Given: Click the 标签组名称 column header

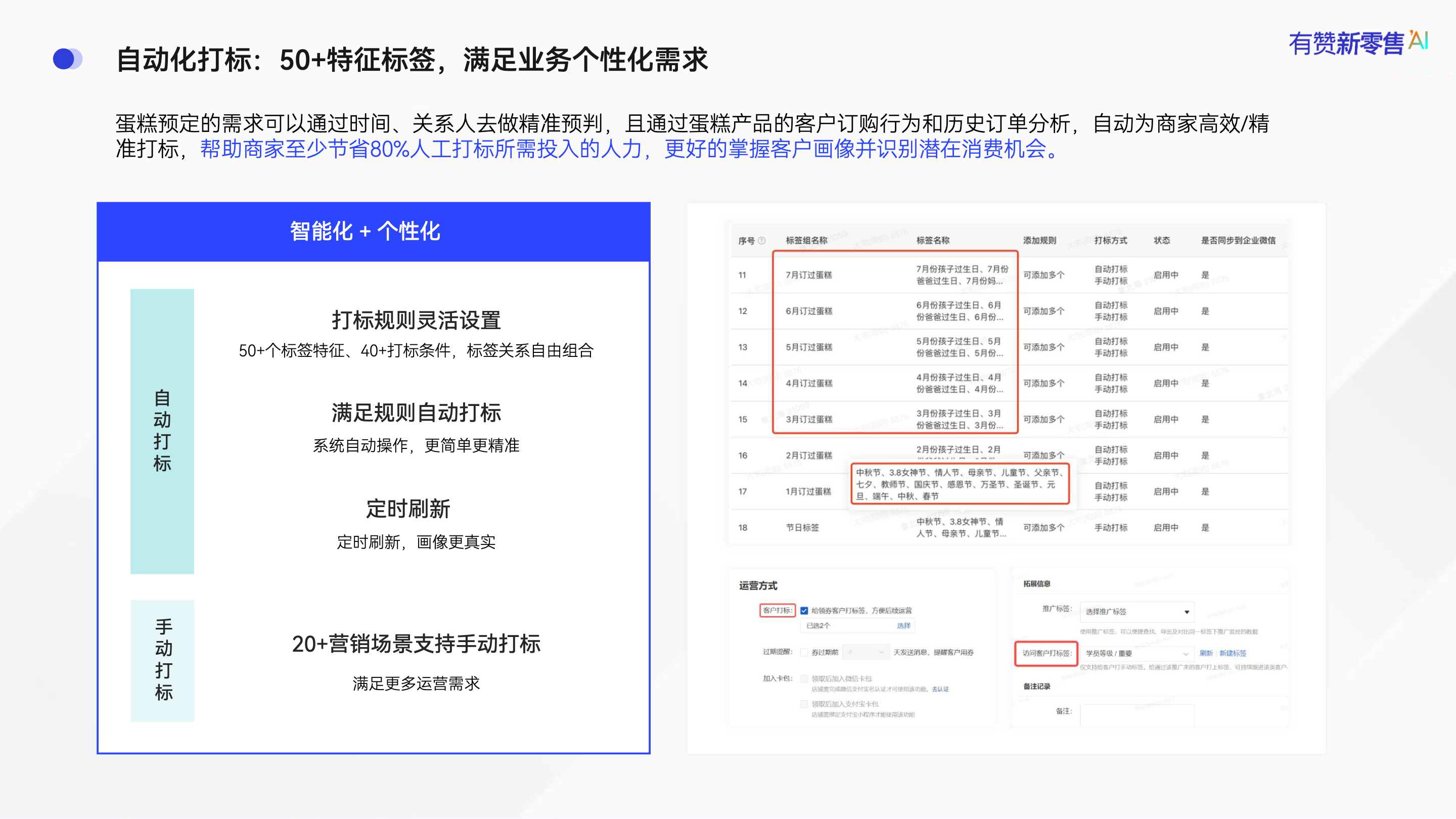Looking at the screenshot, I should click(806, 241).
